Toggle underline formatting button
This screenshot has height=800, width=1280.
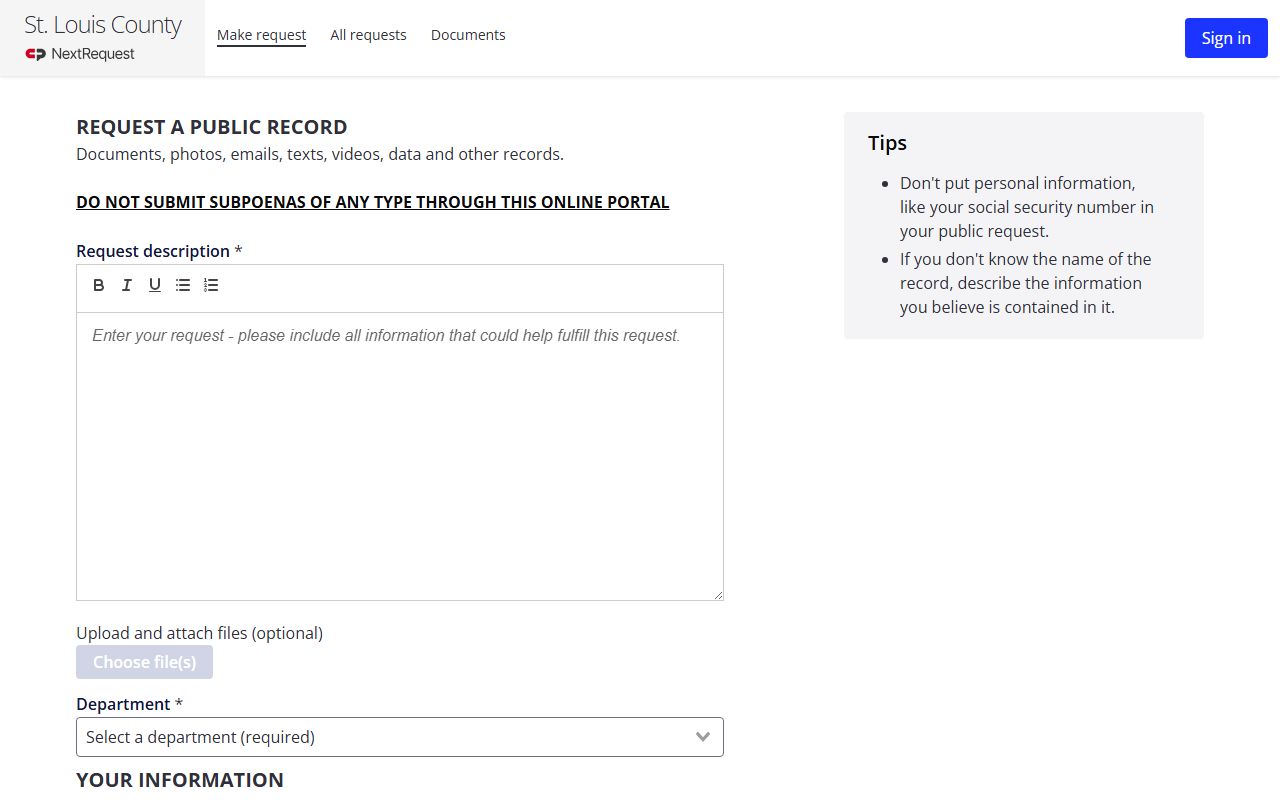pos(155,285)
